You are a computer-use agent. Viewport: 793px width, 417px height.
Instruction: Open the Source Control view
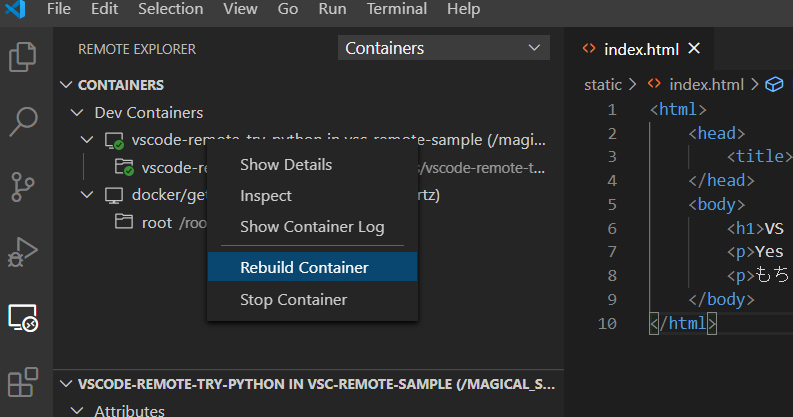23,187
